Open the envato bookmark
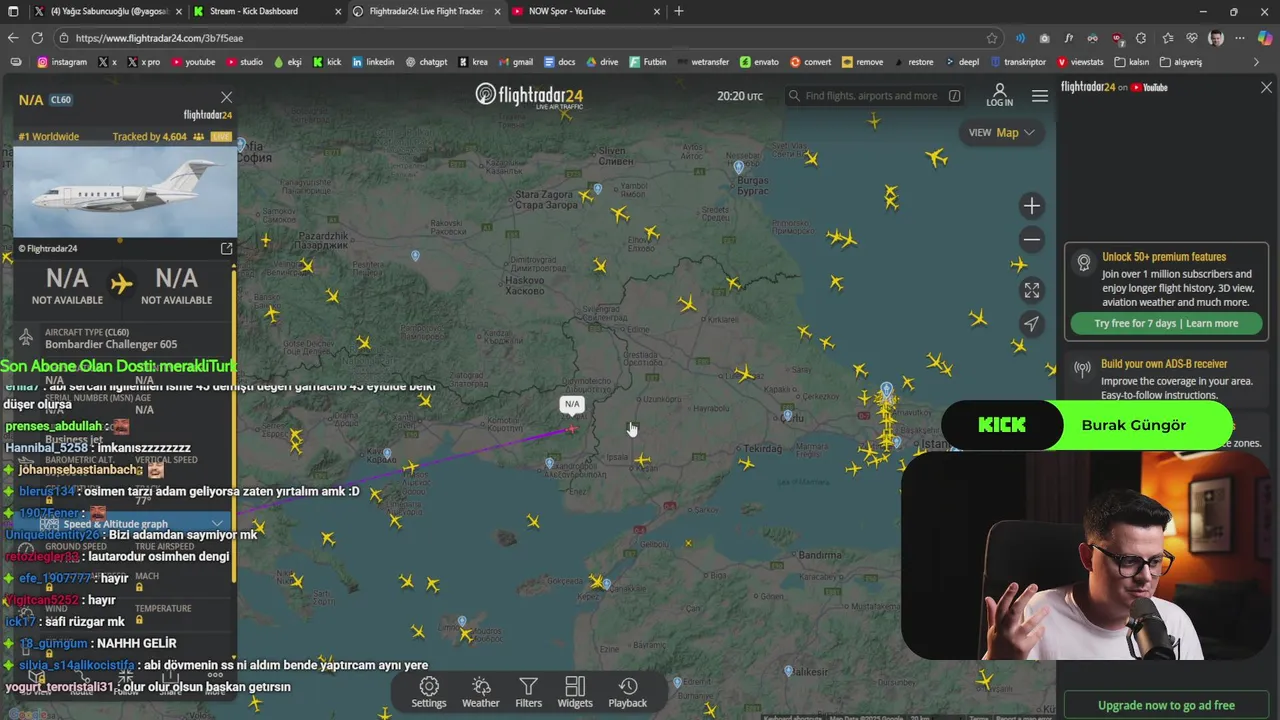The height and width of the screenshot is (720, 1280). [759, 62]
